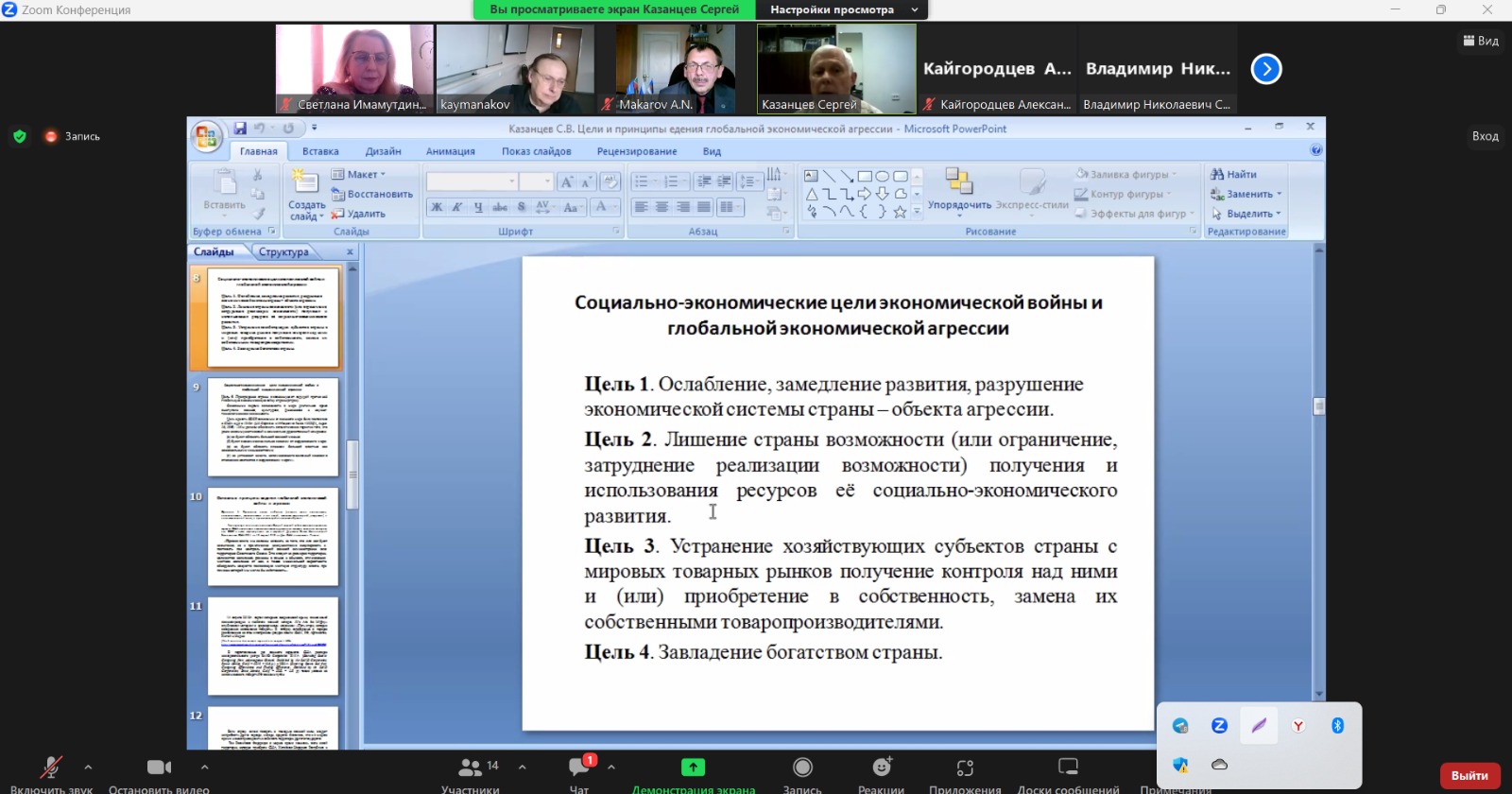Select slide 10 thumbnail in slides pane
Image resolution: width=1512 pixels, height=794 pixels.
pyautogui.click(x=272, y=536)
